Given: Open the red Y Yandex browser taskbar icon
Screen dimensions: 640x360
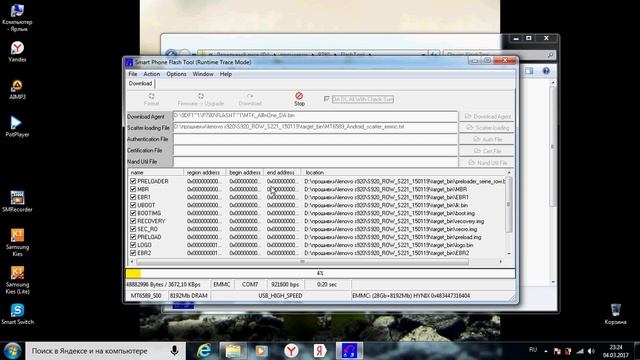Looking at the screenshot, I should point(291,351).
